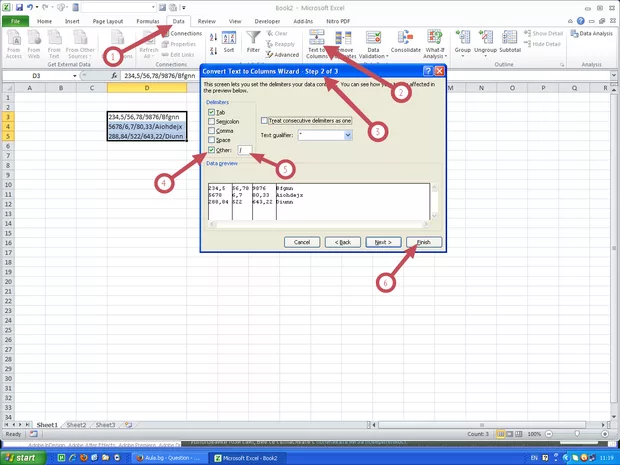Click the Subtotal icon in Outline group
Screen dimensions: 620x465
[x=510, y=40]
